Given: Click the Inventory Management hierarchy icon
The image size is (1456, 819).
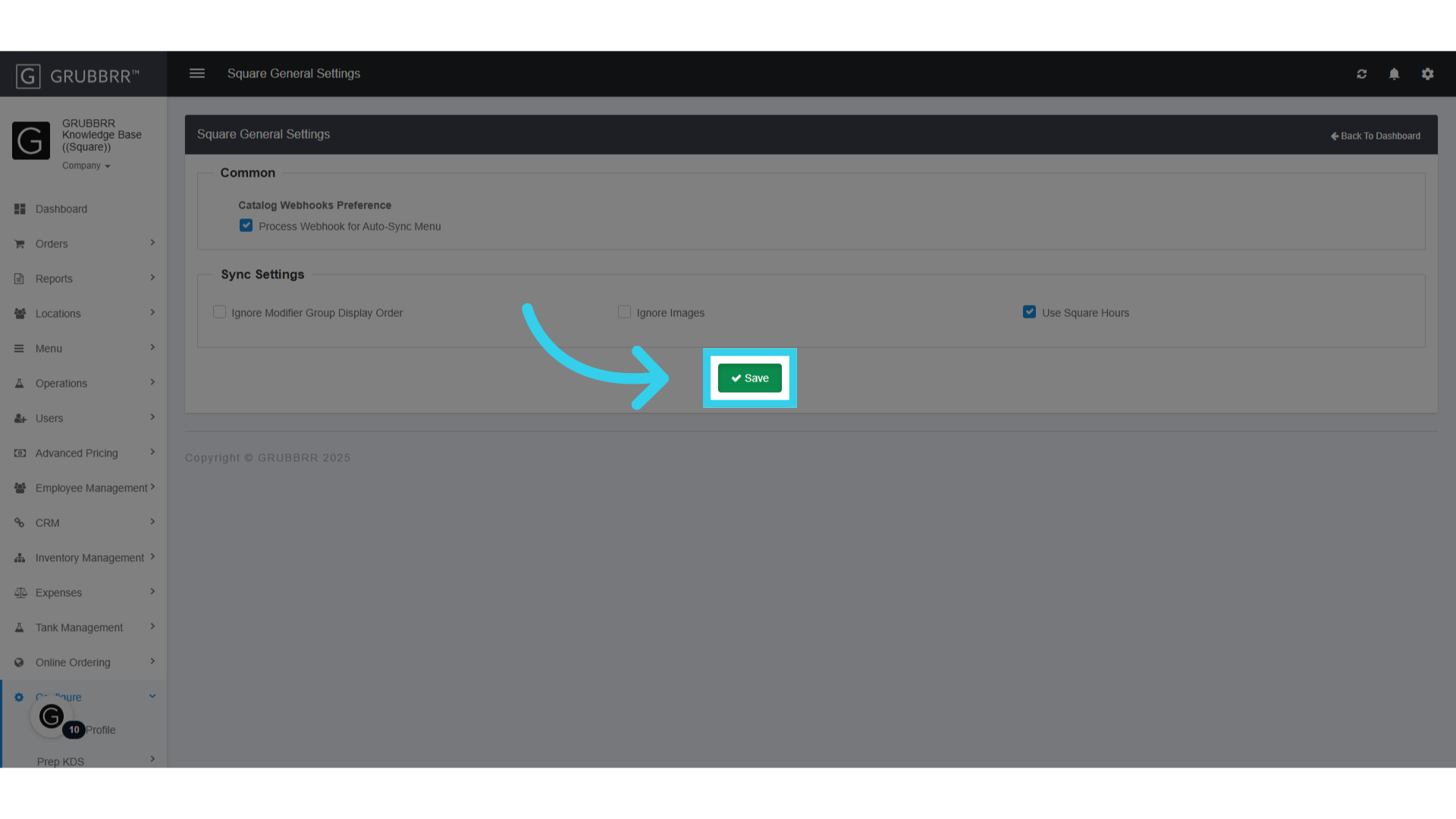Looking at the screenshot, I should 20,557.
